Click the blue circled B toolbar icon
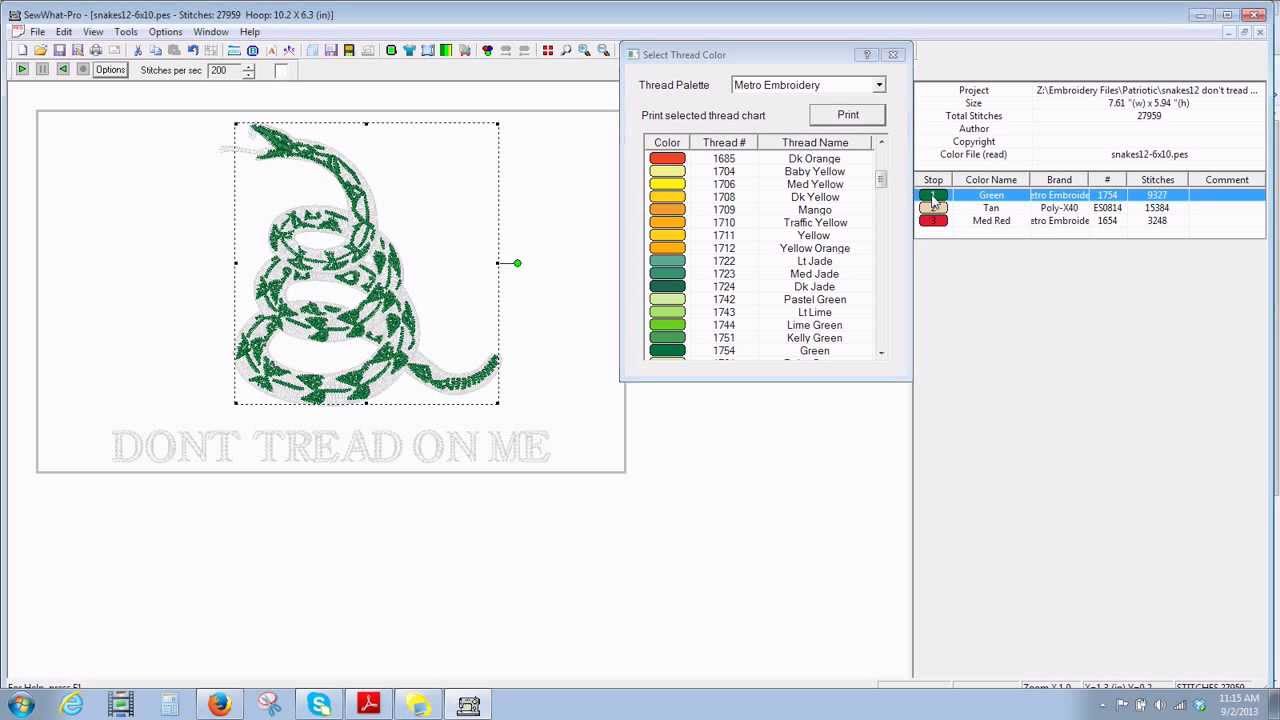The width and height of the screenshot is (1280, 720). coord(252,50)
